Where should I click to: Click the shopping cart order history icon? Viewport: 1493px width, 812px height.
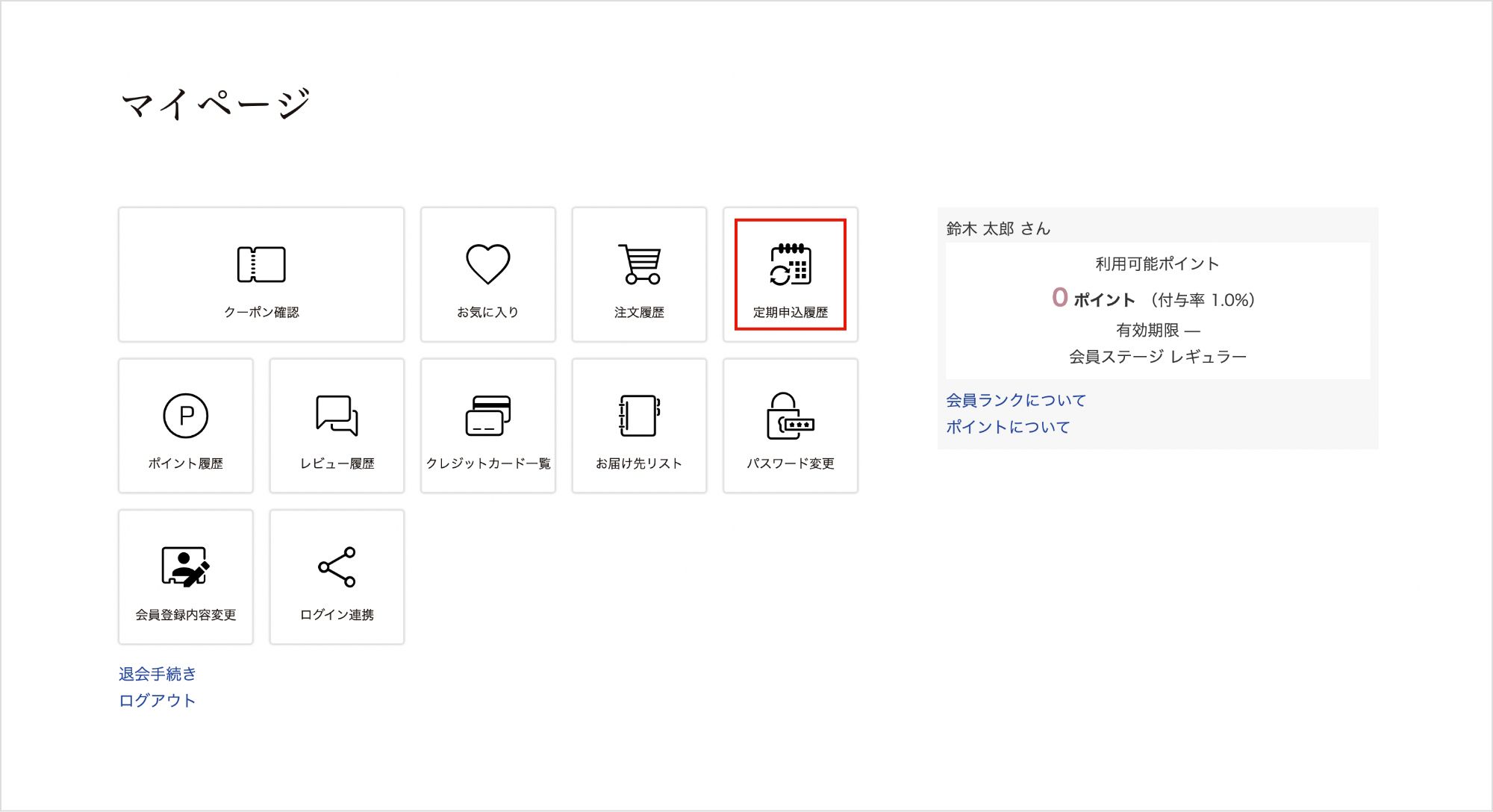point(640,264)
